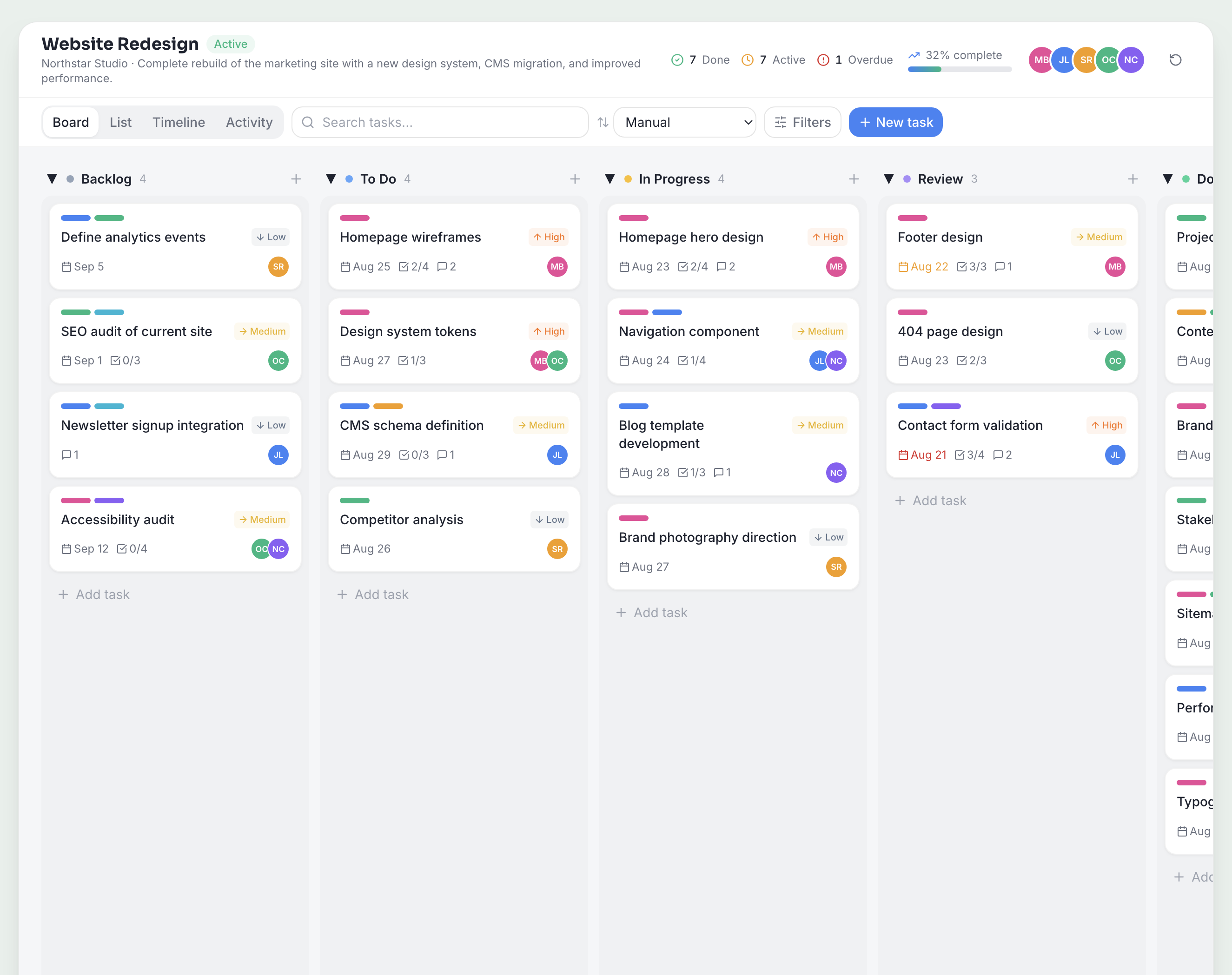Collapse the Backlog column

(52, 179)
